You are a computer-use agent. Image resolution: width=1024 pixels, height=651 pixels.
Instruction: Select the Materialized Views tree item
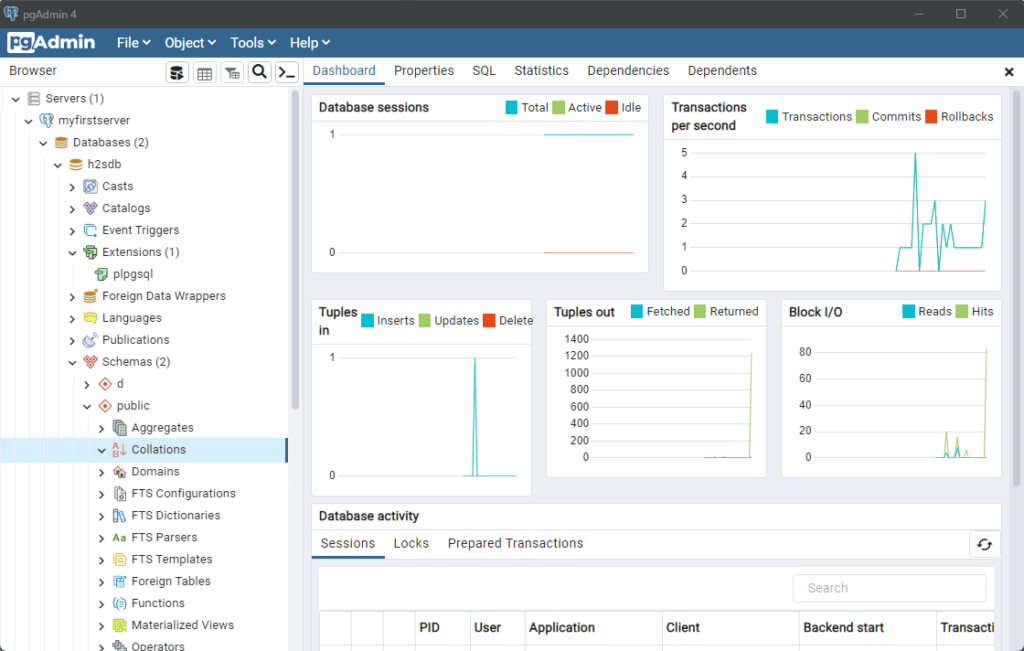[182, 625]
